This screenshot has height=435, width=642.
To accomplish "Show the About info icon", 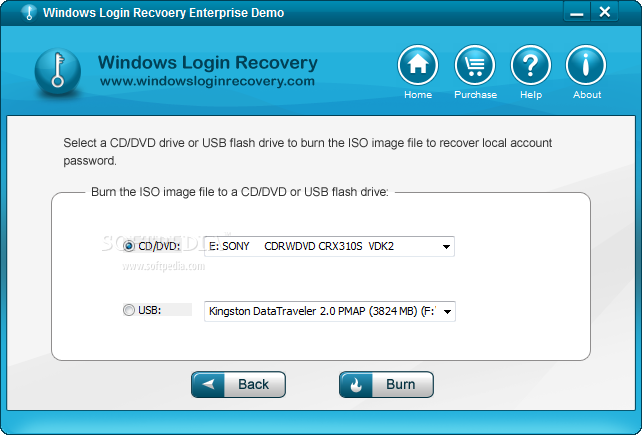I will pos(586,65).
